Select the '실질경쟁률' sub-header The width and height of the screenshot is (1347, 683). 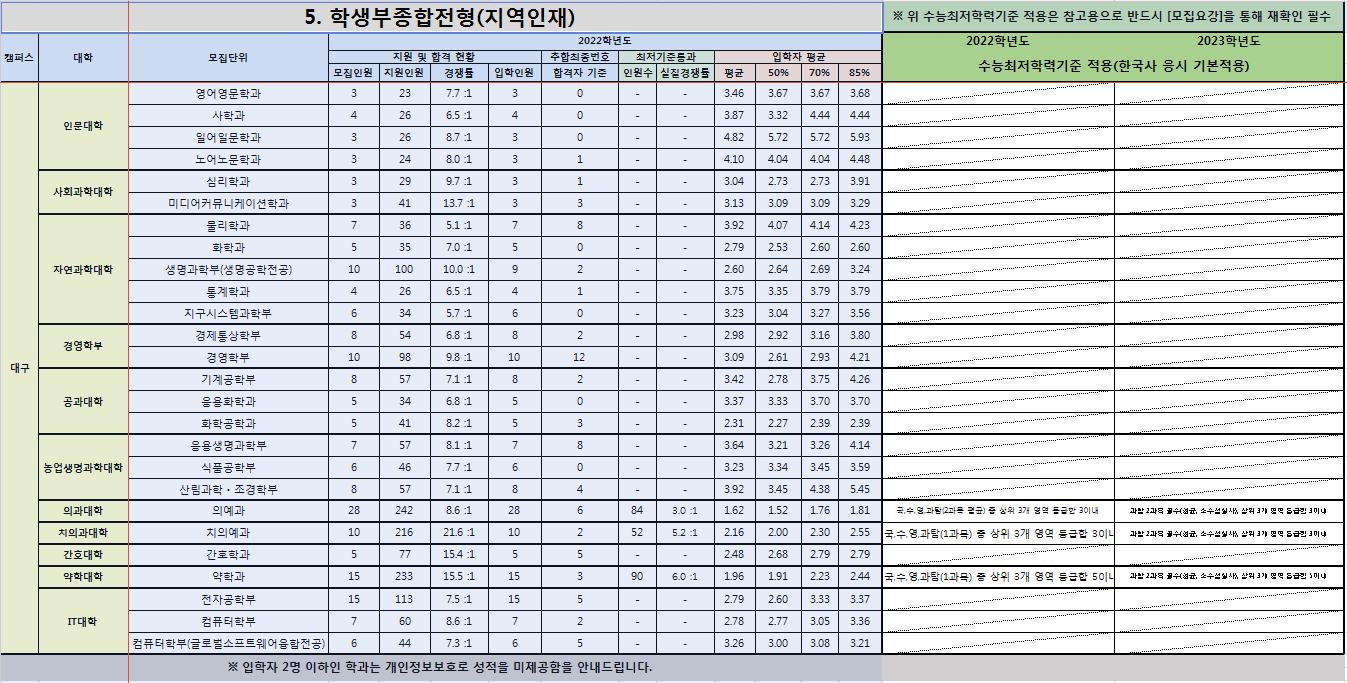pyautogui.click(x=685, y=73)
